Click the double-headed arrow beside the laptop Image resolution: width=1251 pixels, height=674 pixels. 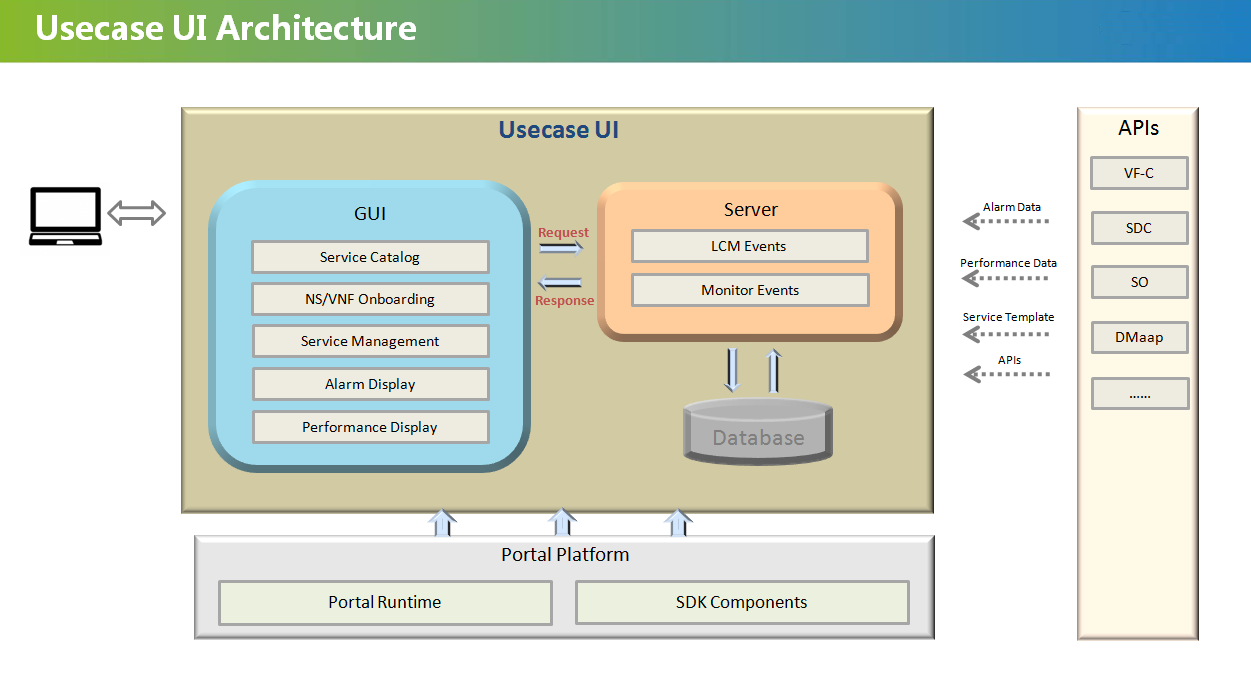pyautogui.click(x=136, y=212)
